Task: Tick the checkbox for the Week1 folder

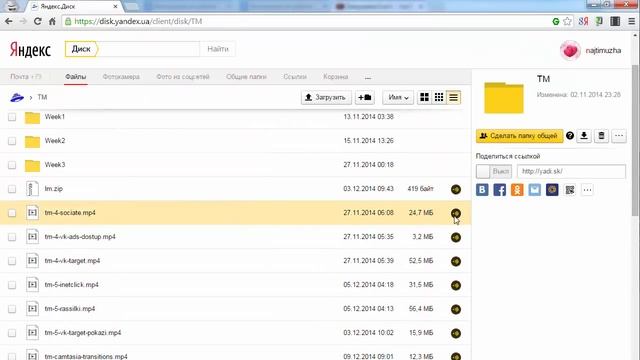Action: click(12, 117)
